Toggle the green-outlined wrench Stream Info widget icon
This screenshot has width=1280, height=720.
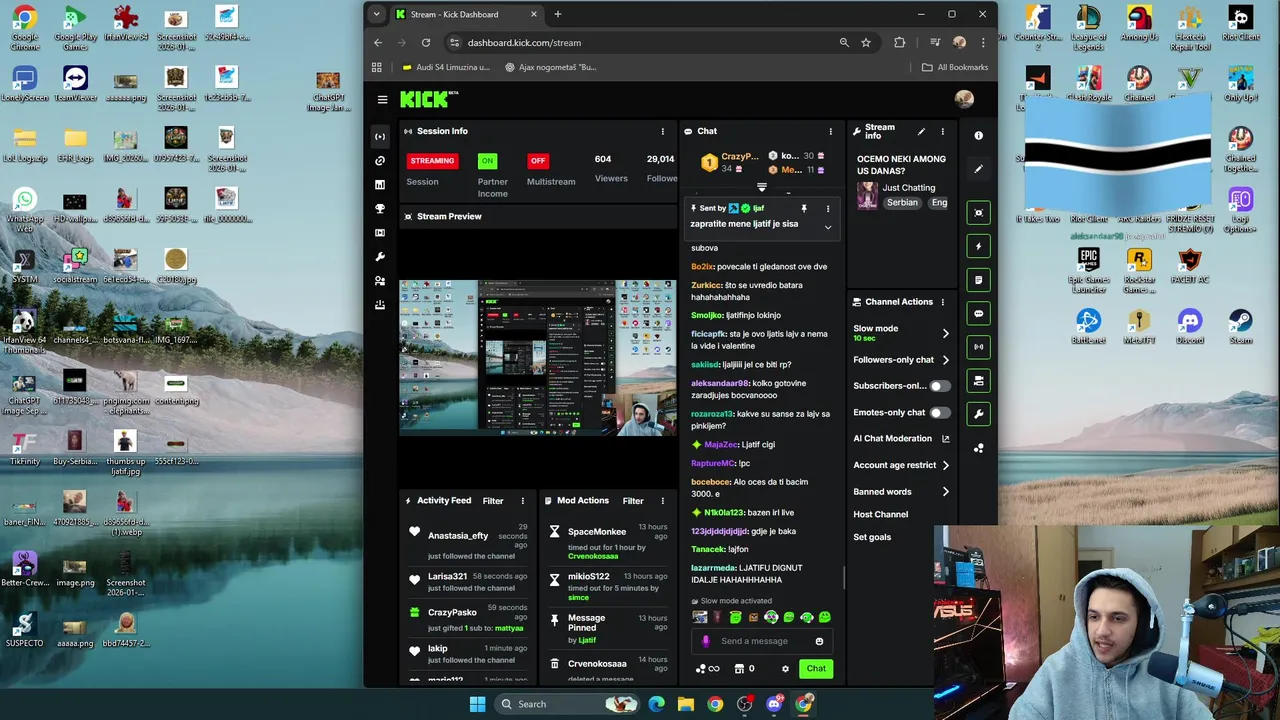click(978, 414)
